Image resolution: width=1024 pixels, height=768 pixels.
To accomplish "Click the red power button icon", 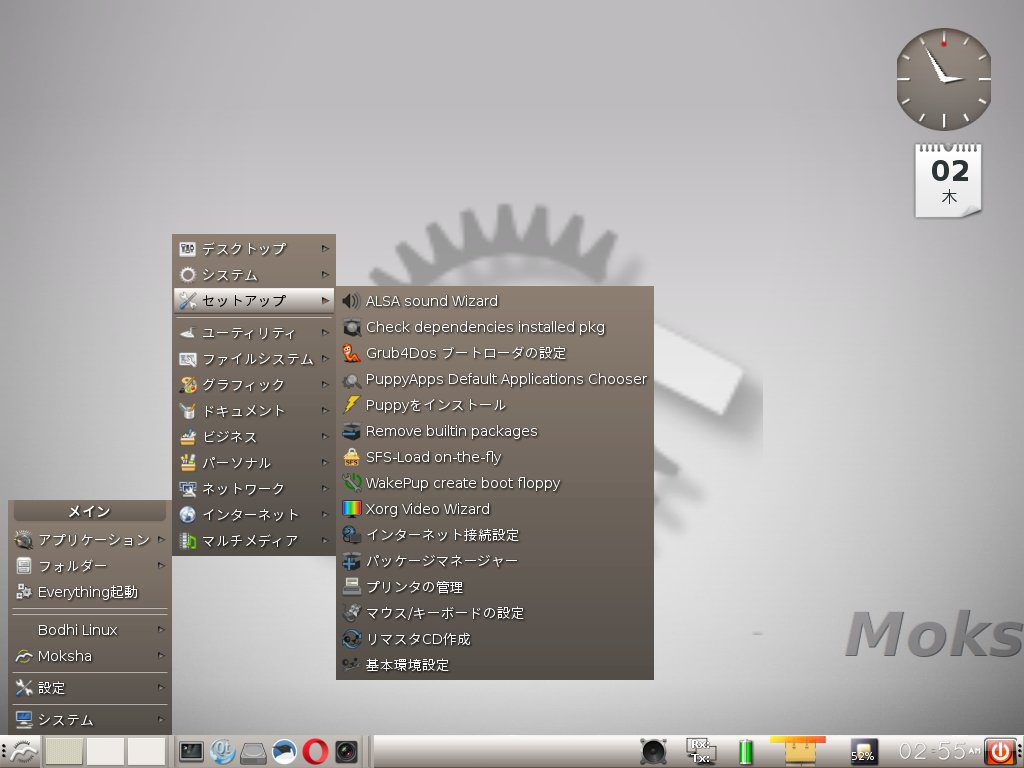I will pos(999,750).
